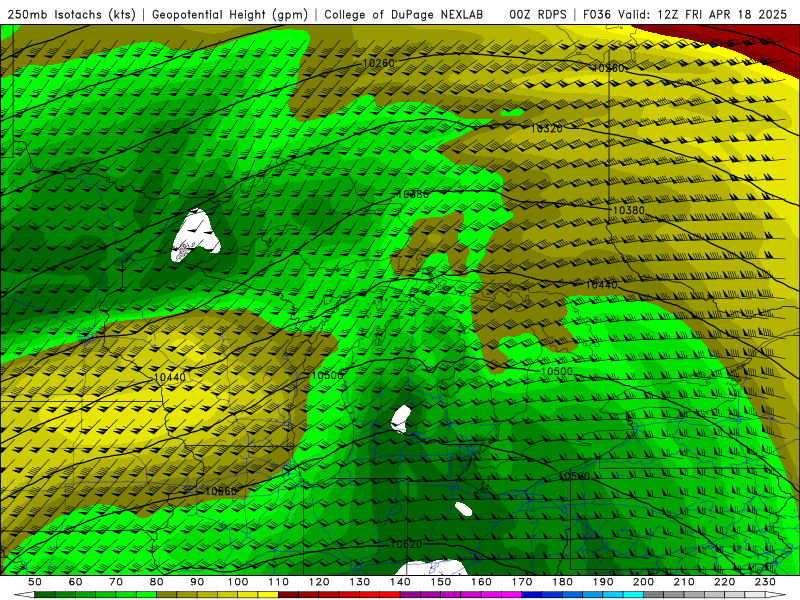800x600 pixels.
Task: Click 'Valid: 12Z FRI APR 18 2025' text
Action: tap(703, 15)
